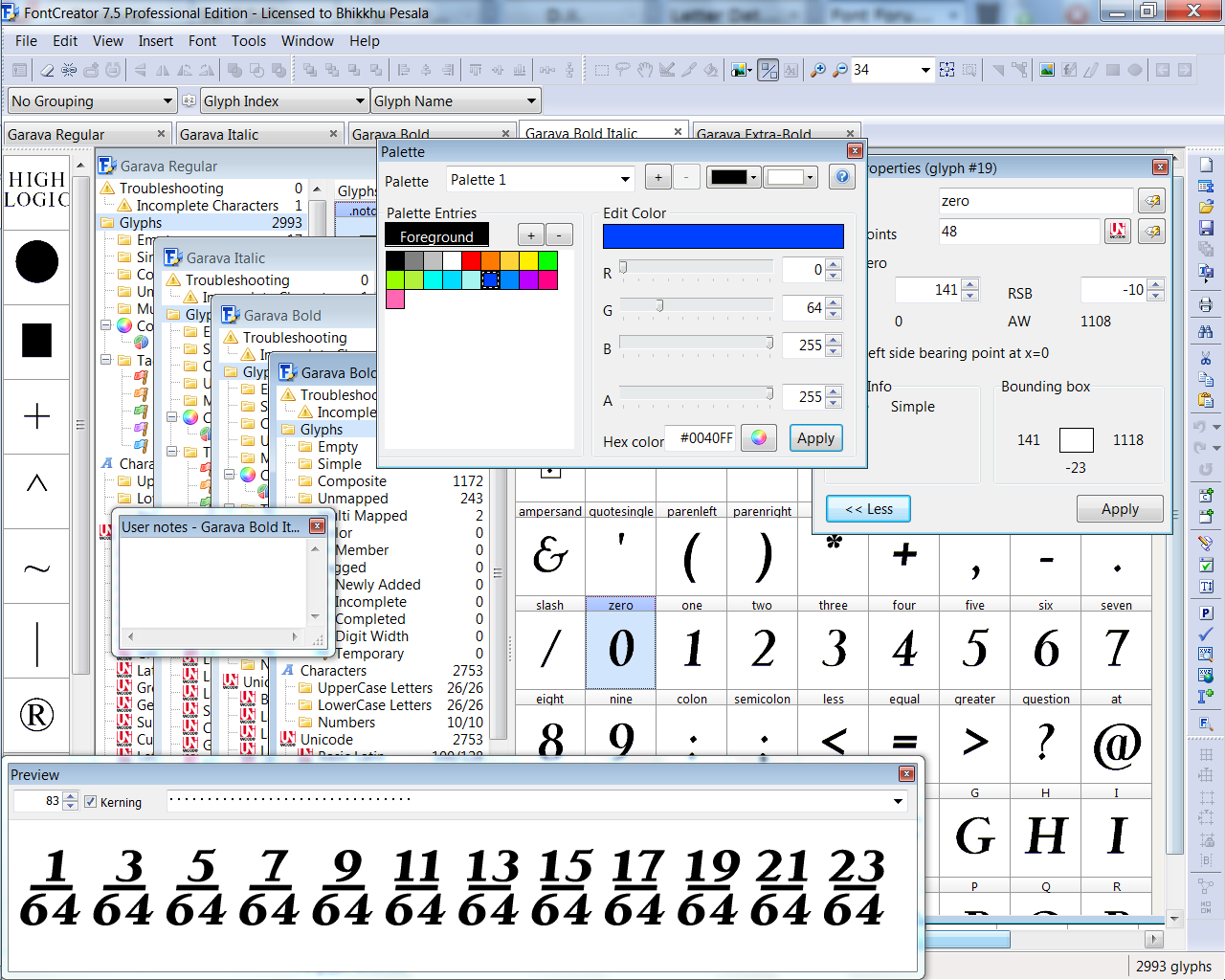Click the blue checkmark validate icon
The width and height of the screenshot is (1225, 980).
click(1206, 634)
